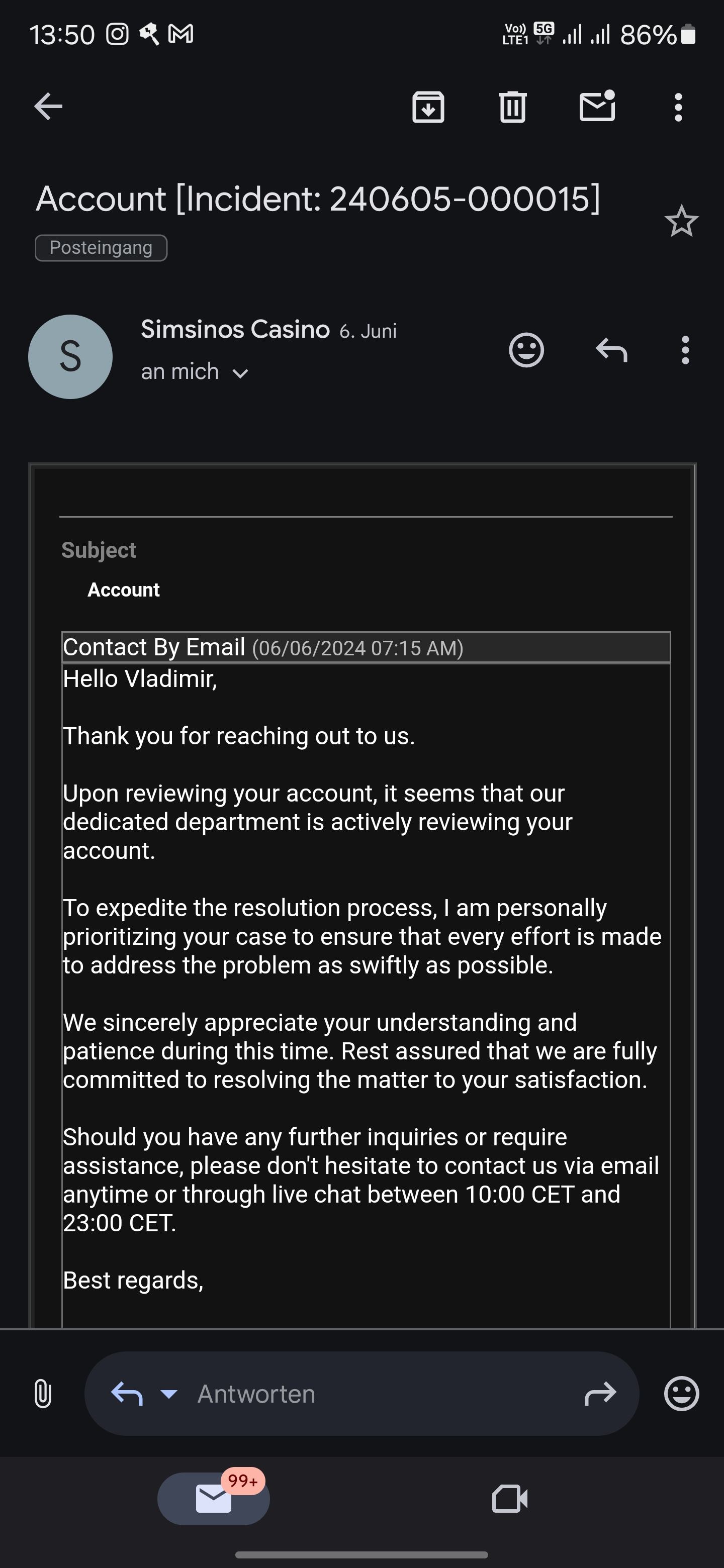Screen dimensions: 724x1568
Task: Forward the email from the reply bar
Action: [x=600, y=1394]
